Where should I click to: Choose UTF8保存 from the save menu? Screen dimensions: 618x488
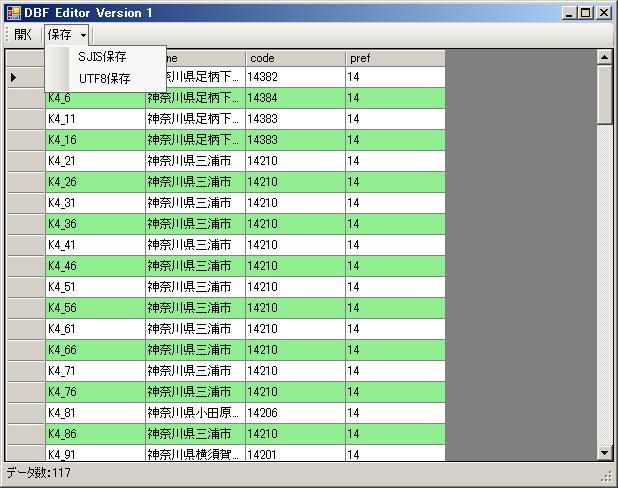coord(104,79)
